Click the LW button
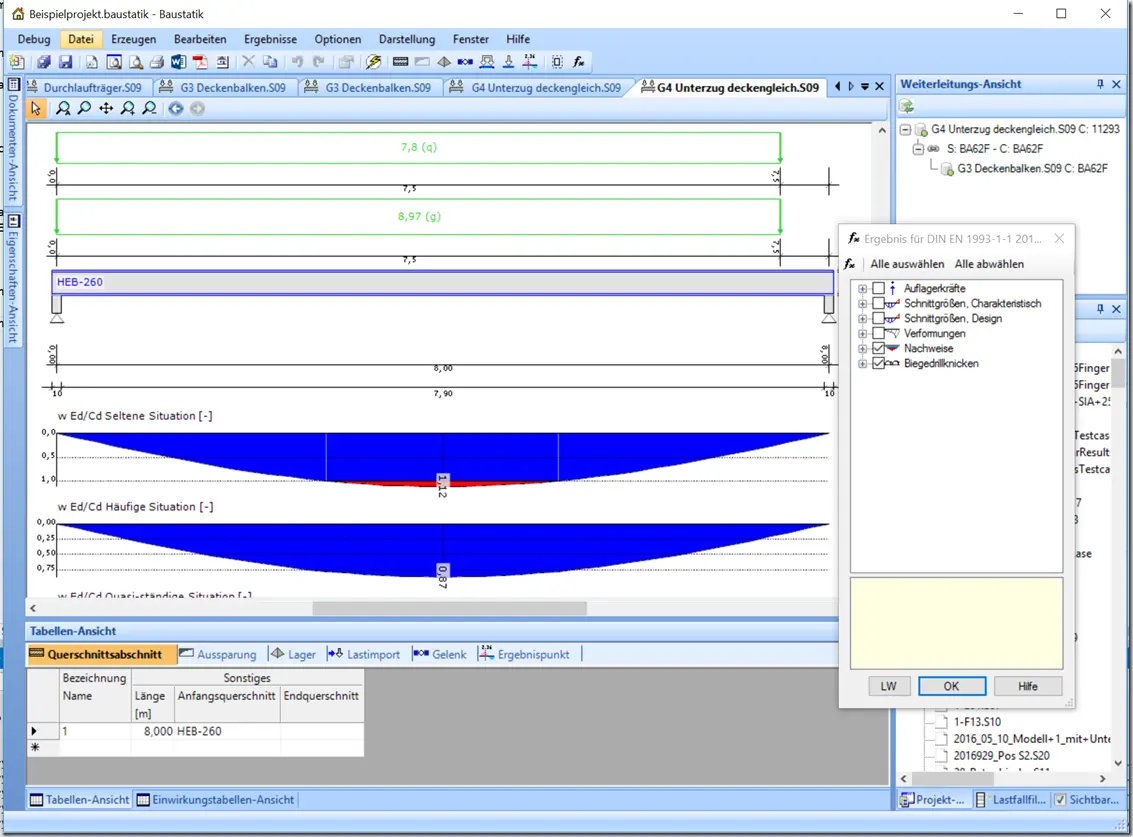Image resolution: width=1133 pixels, height=837 pixels. point(888,686)
